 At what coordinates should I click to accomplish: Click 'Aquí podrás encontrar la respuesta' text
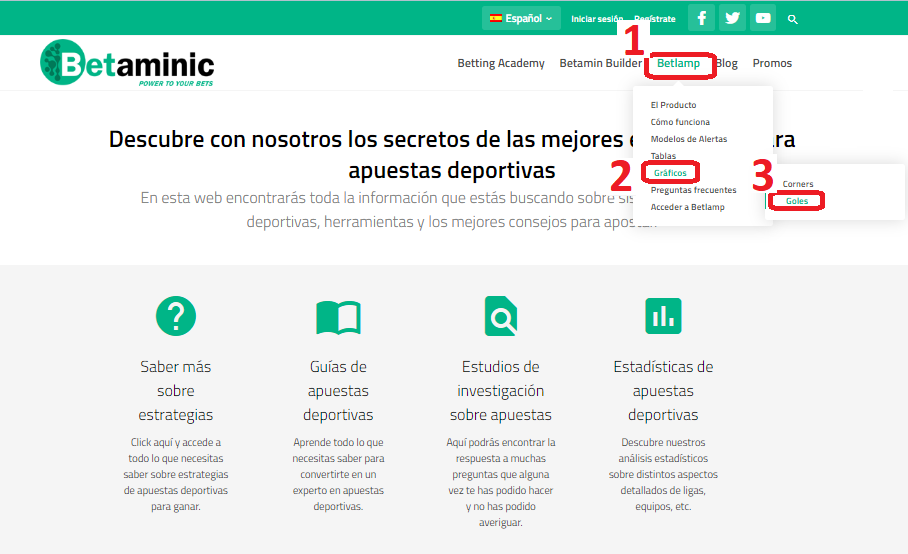tap(501, 482)
